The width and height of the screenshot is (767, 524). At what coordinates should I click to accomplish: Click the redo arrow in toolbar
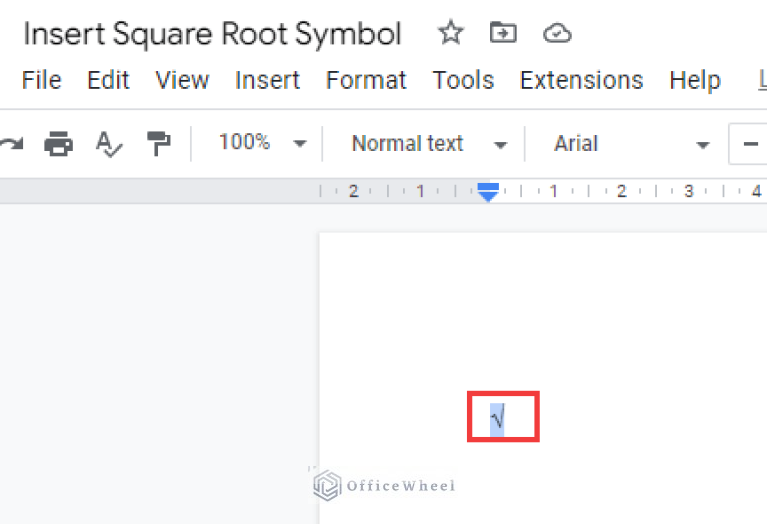click(10, 144)
